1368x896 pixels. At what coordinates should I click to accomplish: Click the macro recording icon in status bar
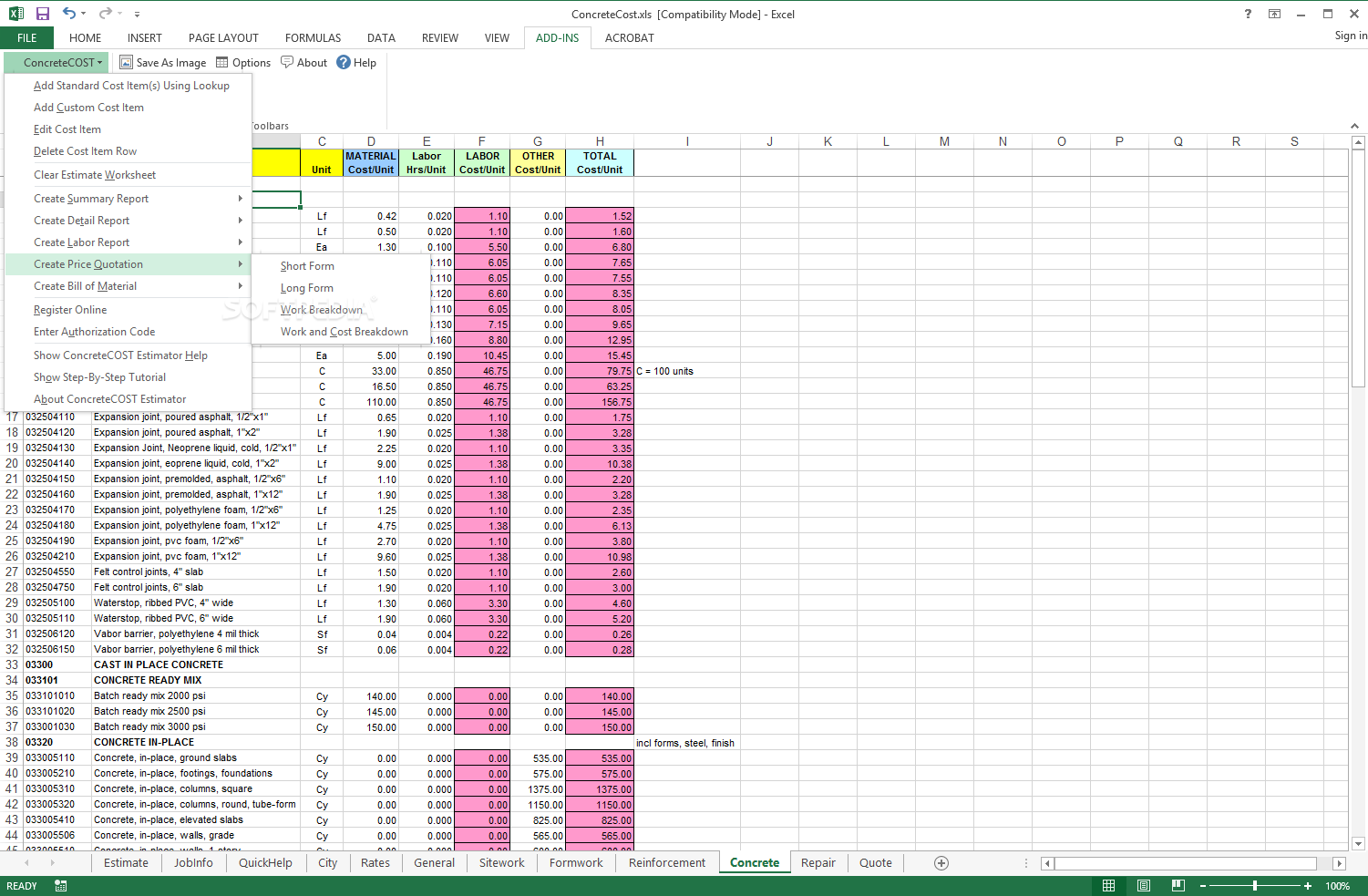pos(61,886)
